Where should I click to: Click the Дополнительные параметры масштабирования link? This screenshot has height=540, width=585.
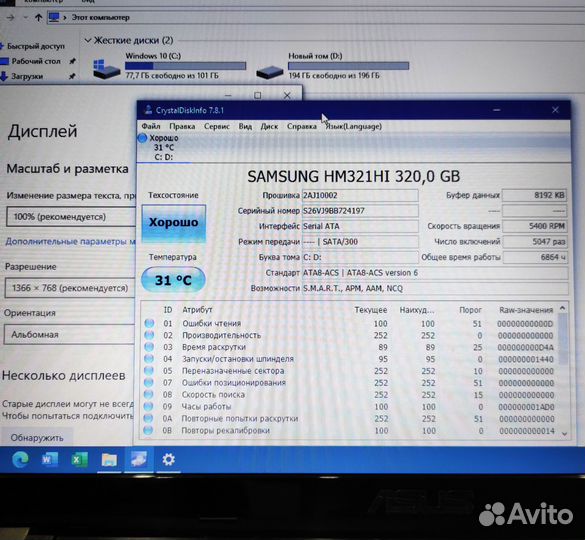(x=71, y=241)
